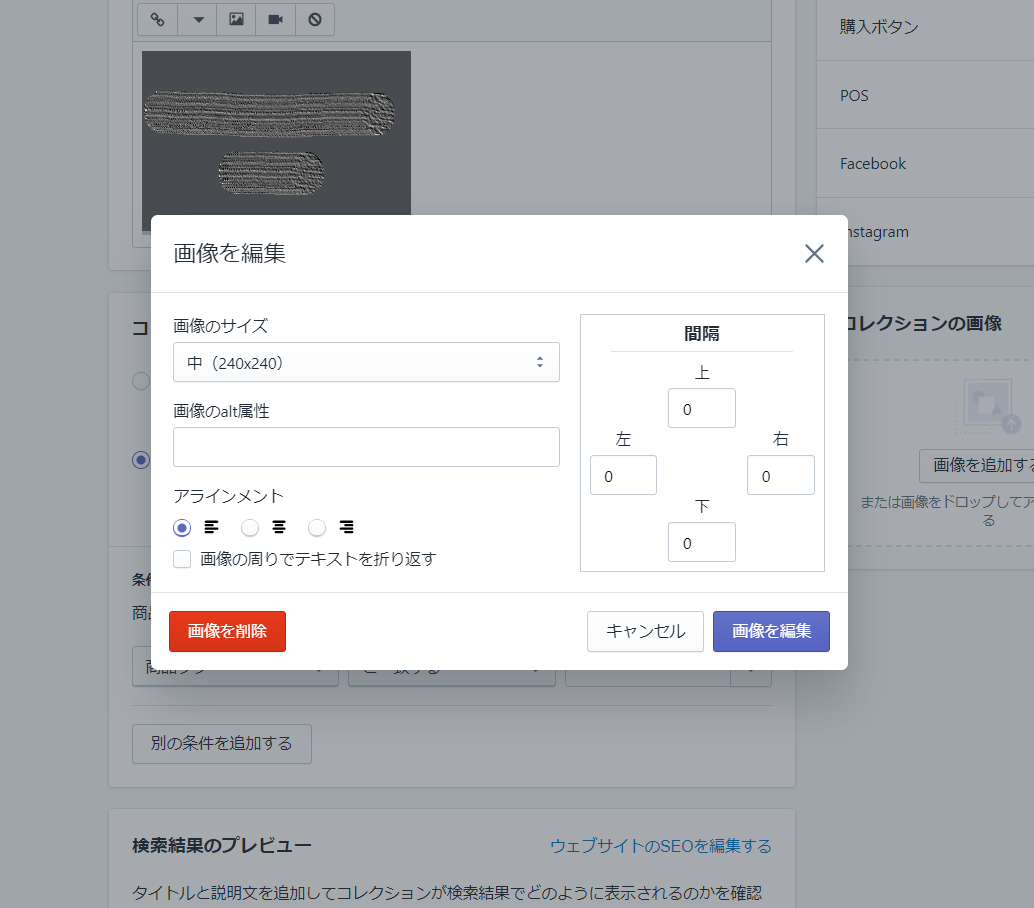Click the キャンセル button
This screenshot has width=1034, height=908.
point(646,631)
